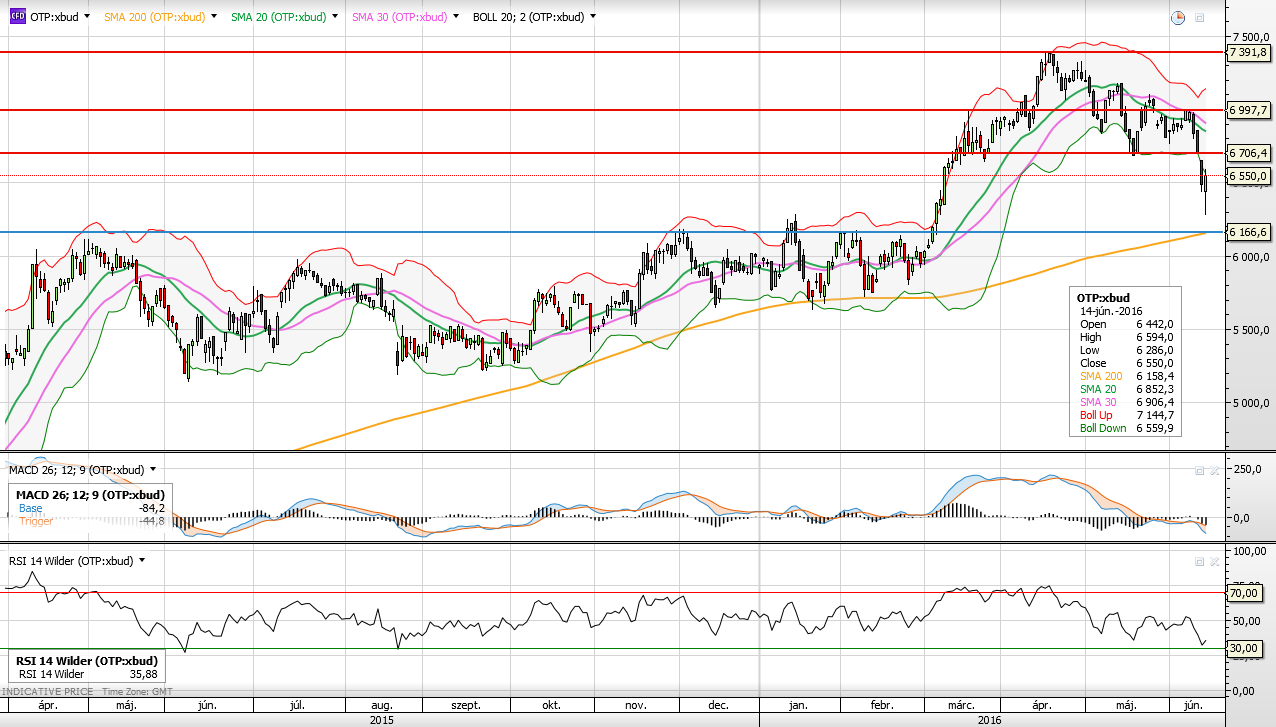Click the Close 6 550,0 row
Image resolution: width=1276 pixels, height=727 pixels.
click(1126, 363)
